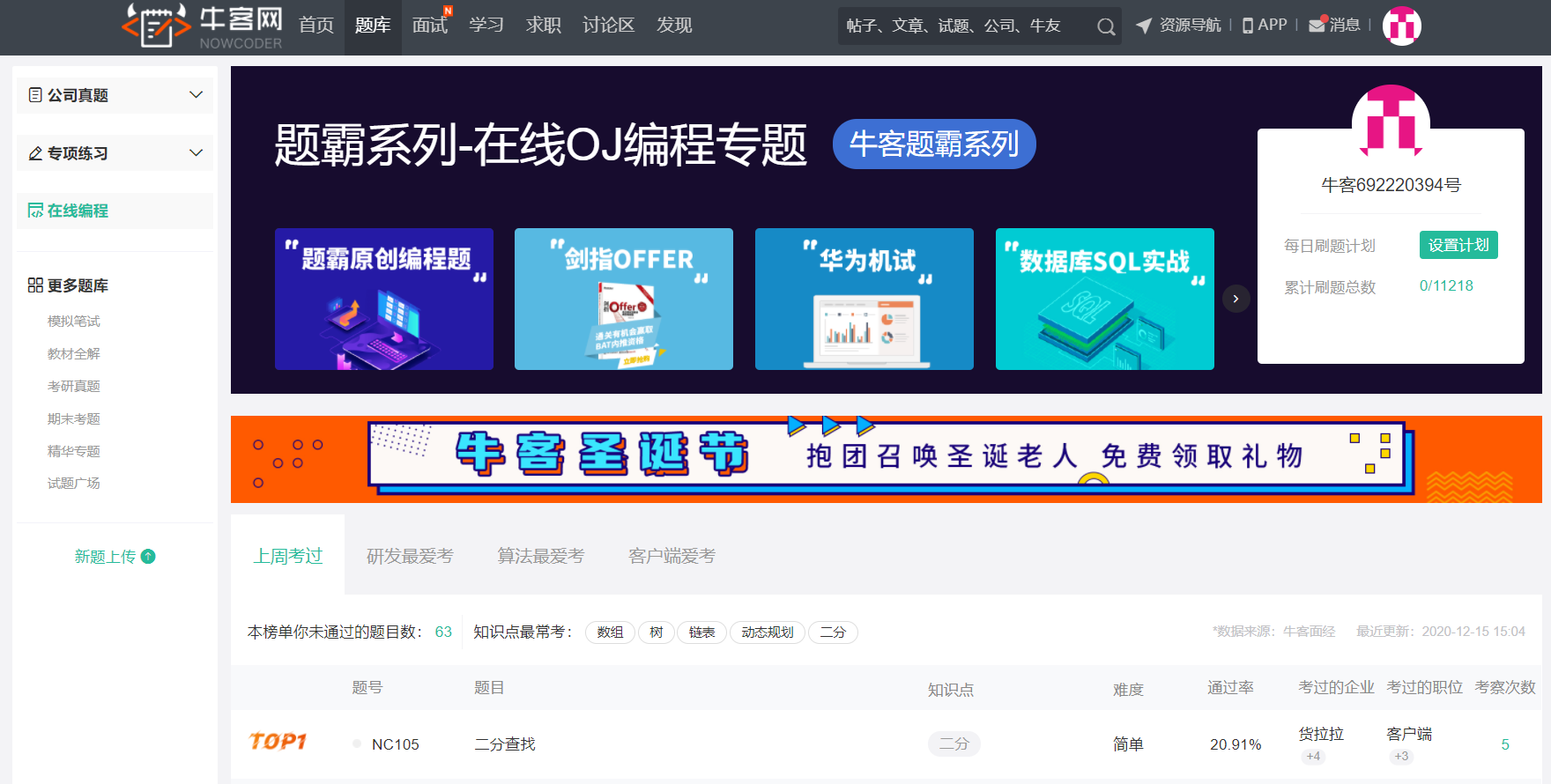1551x784 pixels.
Task: Click the 货拉拉 company name
Action: click(1321, 734)
